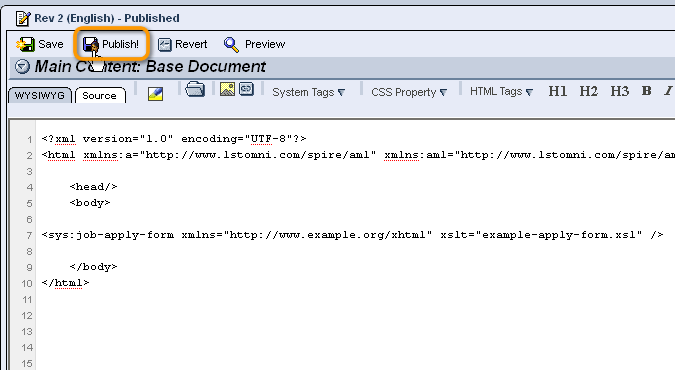
Task: Toggle bold formatting with B
Action: (646, 91)
